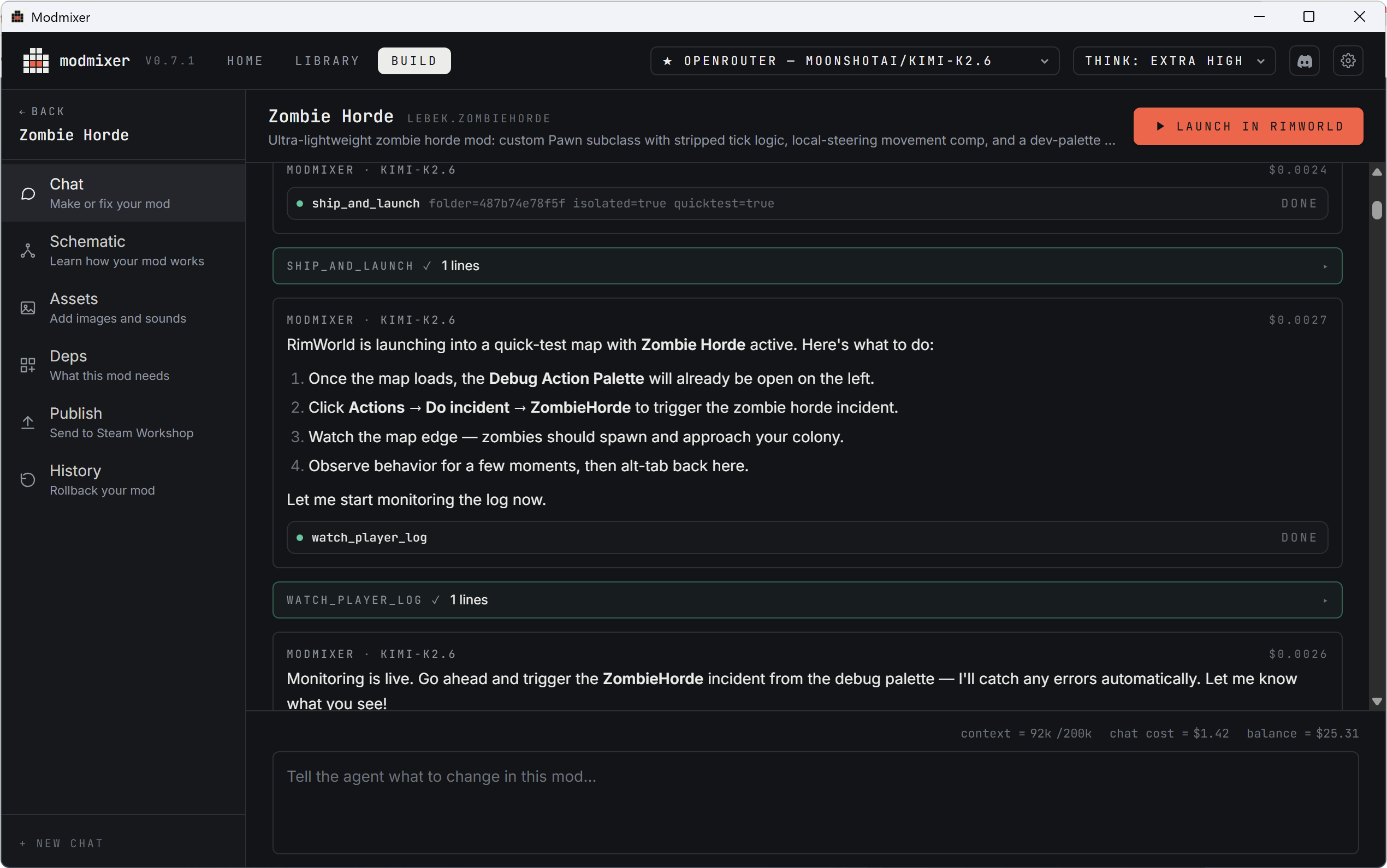This screenshot has width=1387, height=868.
Task: Click 'Monitoring is live' message text
Action: (x=792, y=691)
